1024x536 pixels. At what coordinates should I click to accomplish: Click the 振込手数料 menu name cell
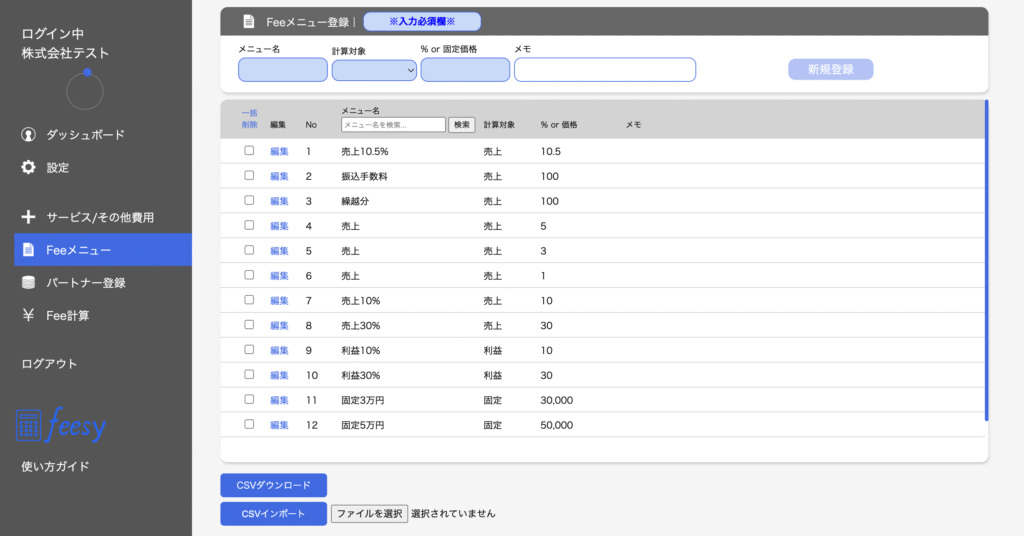[364, 176]
